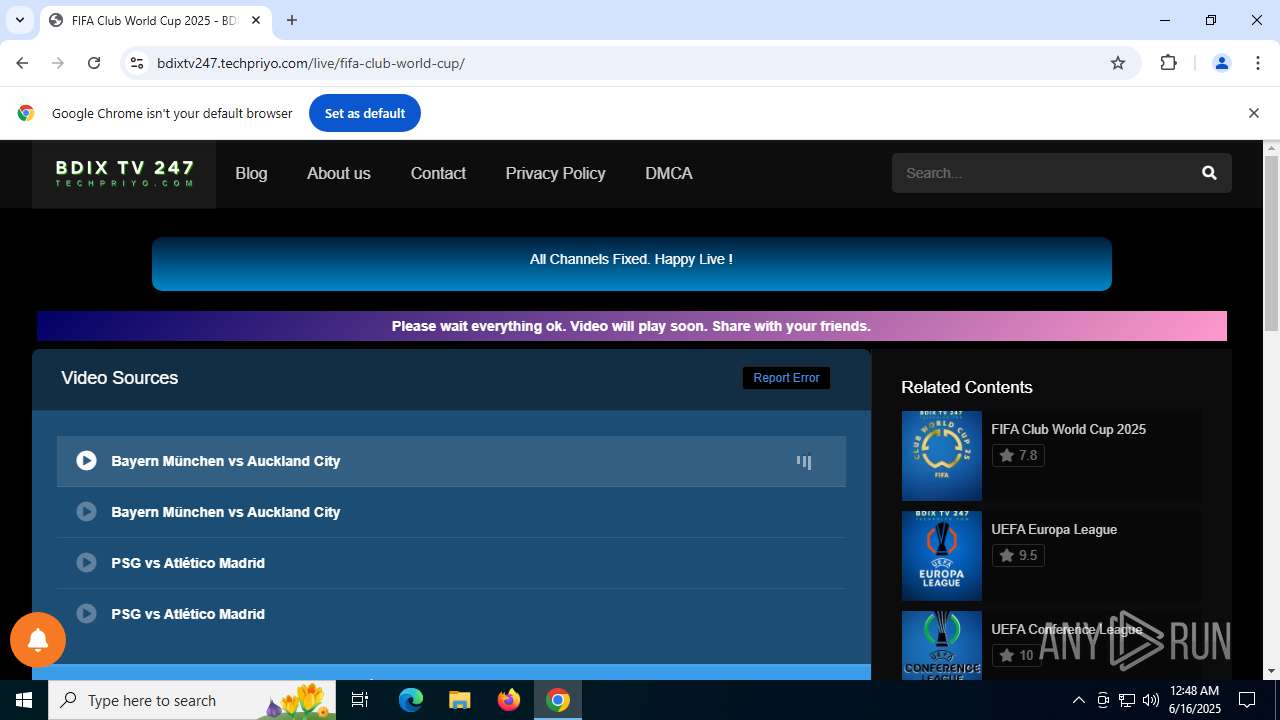Open UEFA Europa League related link

[1054, 529]
